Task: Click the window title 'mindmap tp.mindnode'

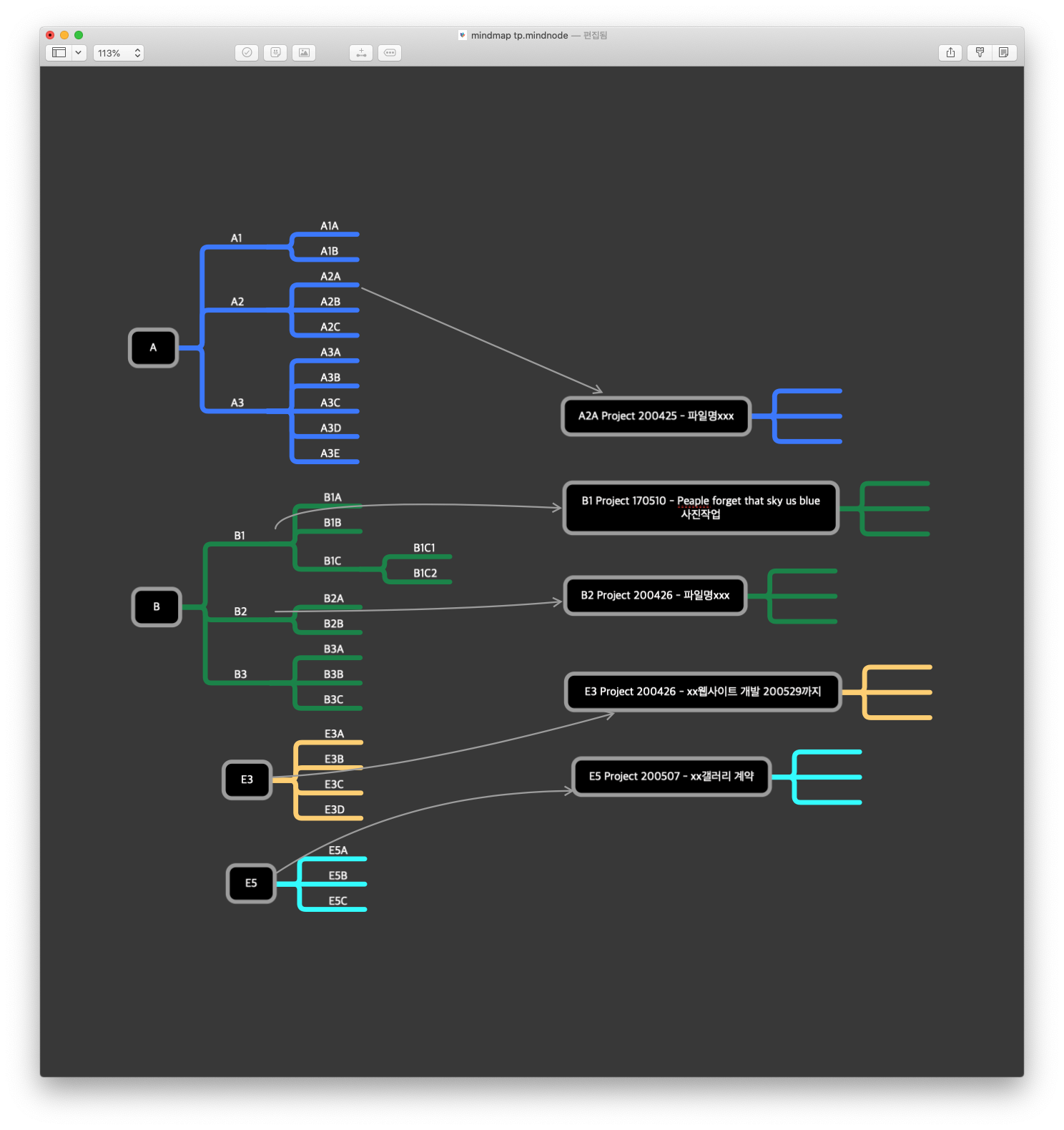Action: (x=520, y=35)
